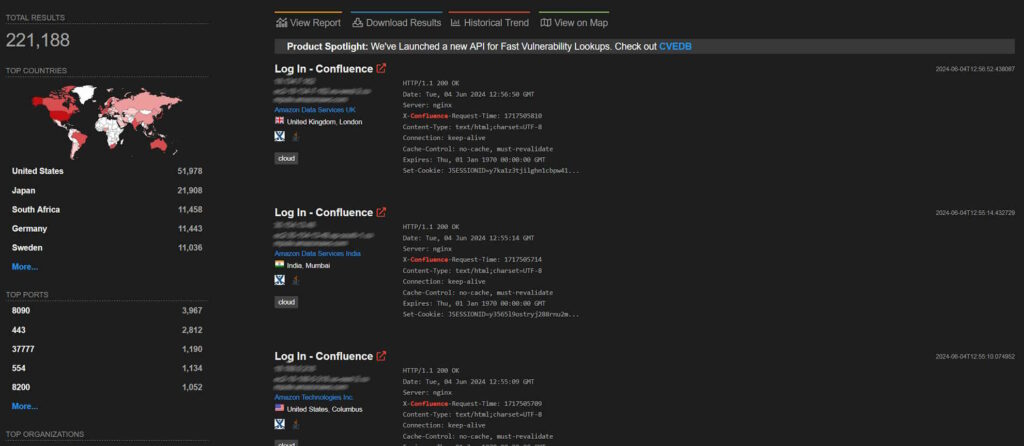
Task: Open the Log In - Confluence title for Columbus
Action: click(324, 356)
